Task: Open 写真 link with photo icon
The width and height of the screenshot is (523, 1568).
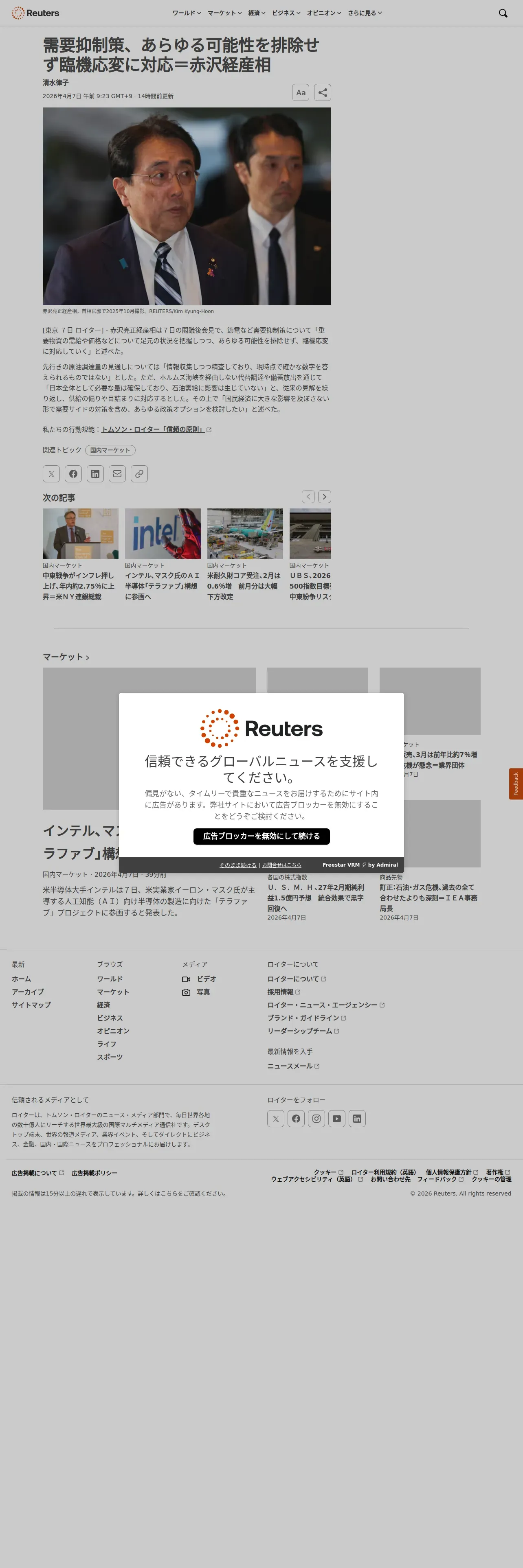Action: (196, 992)
